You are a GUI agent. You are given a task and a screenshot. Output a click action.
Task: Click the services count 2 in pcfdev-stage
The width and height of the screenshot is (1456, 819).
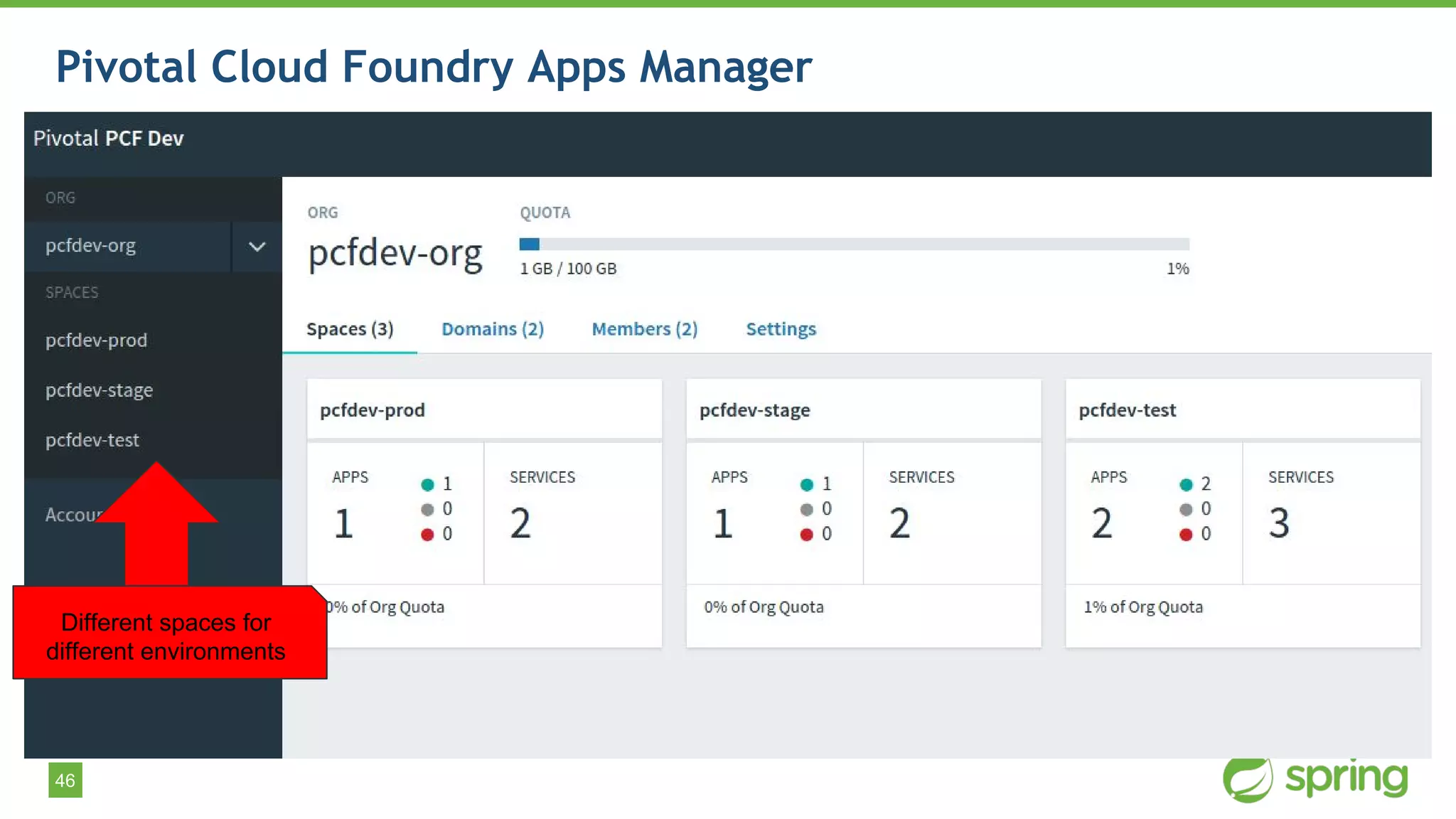(x=900, y=524)
